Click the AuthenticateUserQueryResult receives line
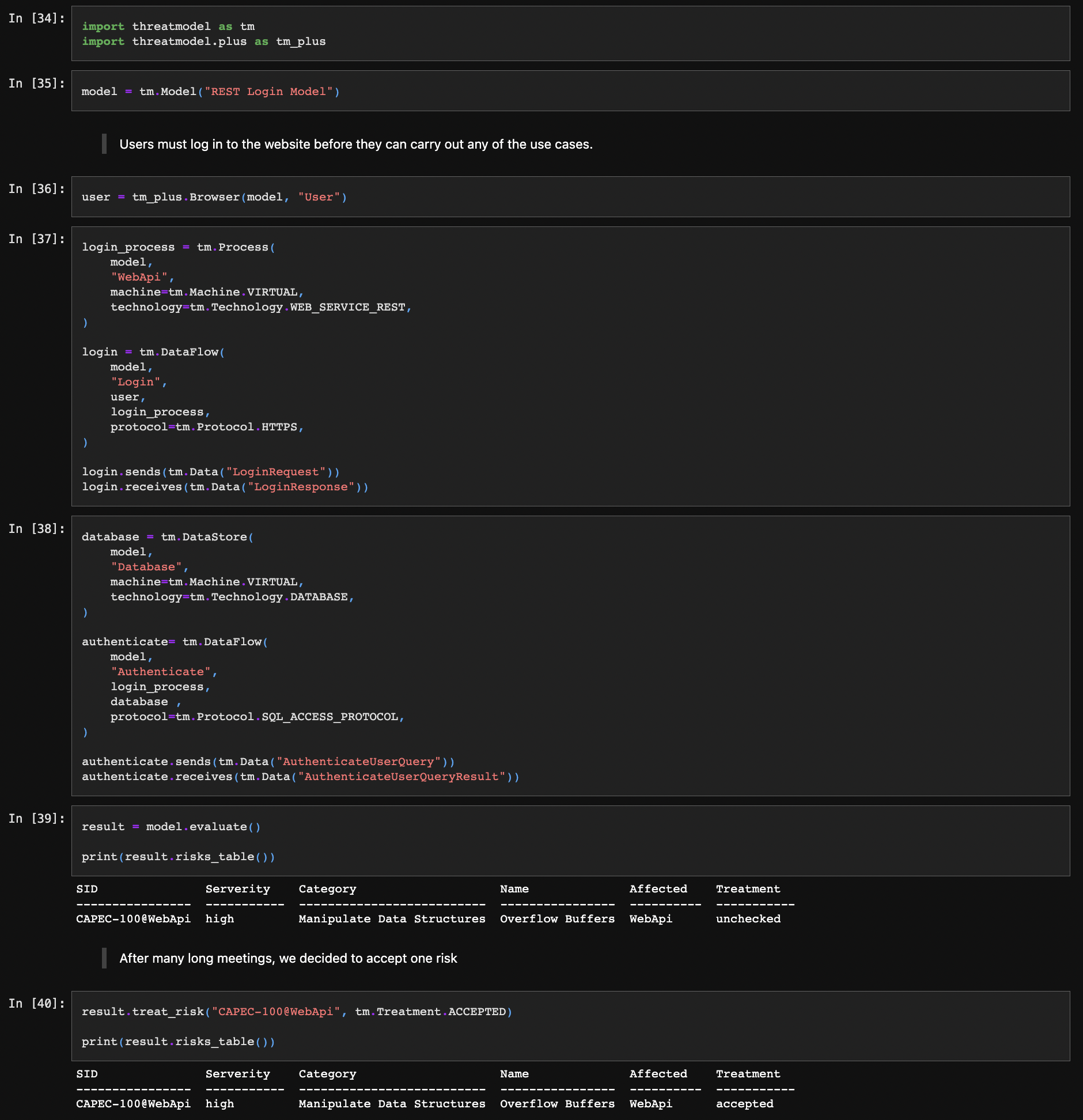 point(300,777)
